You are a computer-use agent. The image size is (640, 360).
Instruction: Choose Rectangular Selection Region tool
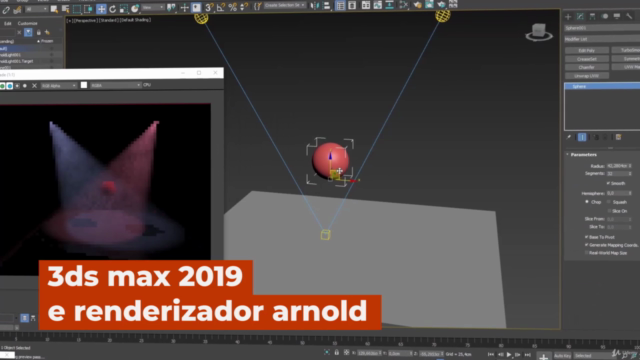click(x=77, y=9)
